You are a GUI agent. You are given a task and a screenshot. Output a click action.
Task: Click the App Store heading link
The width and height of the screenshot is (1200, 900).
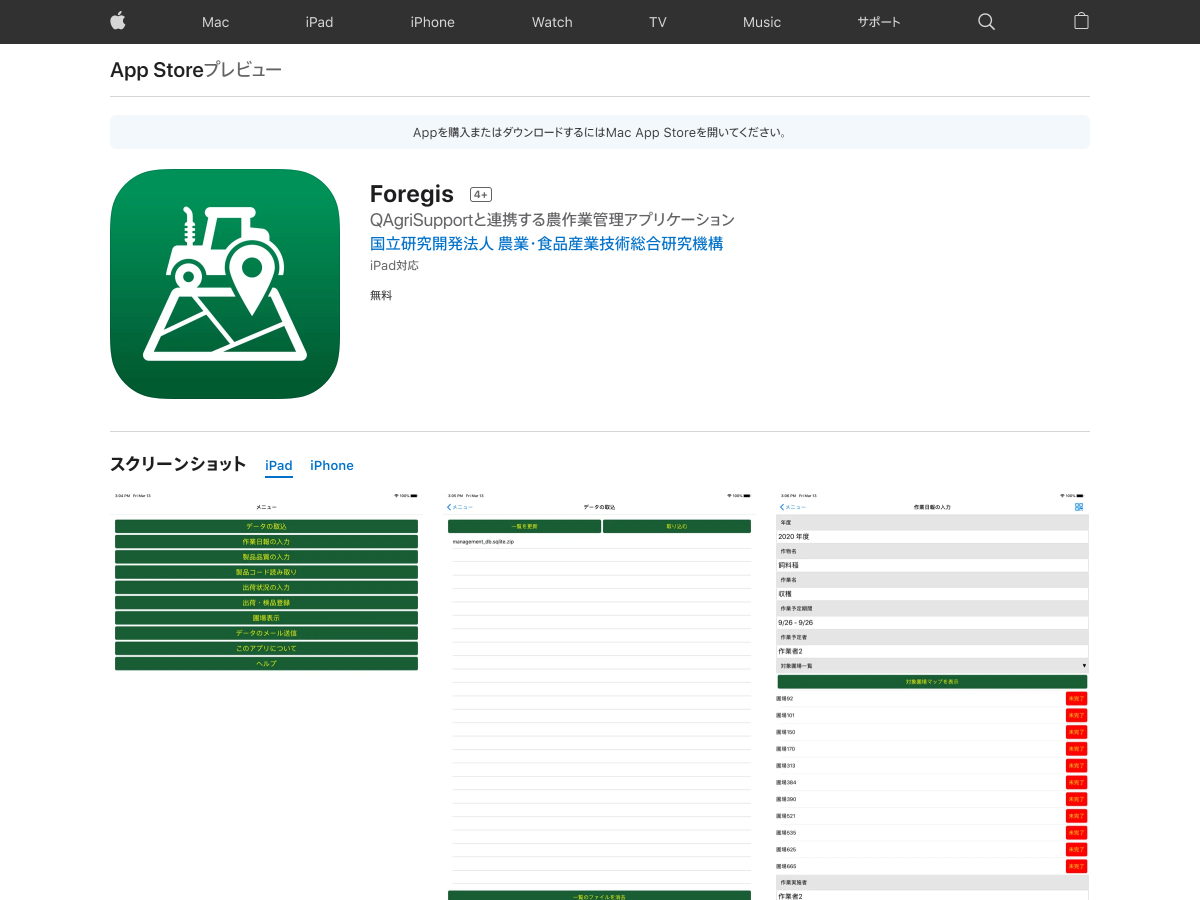point(157,70)
